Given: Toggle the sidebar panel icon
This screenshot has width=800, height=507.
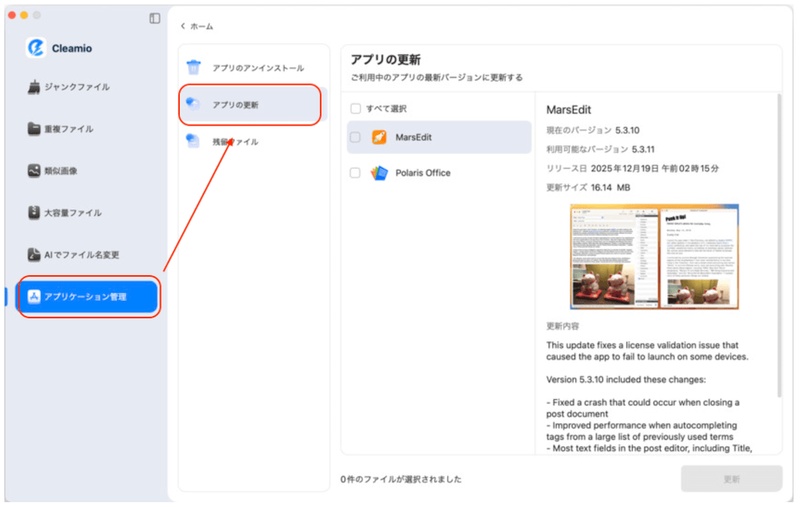Looking at the screenshot, I should (155, 18).
